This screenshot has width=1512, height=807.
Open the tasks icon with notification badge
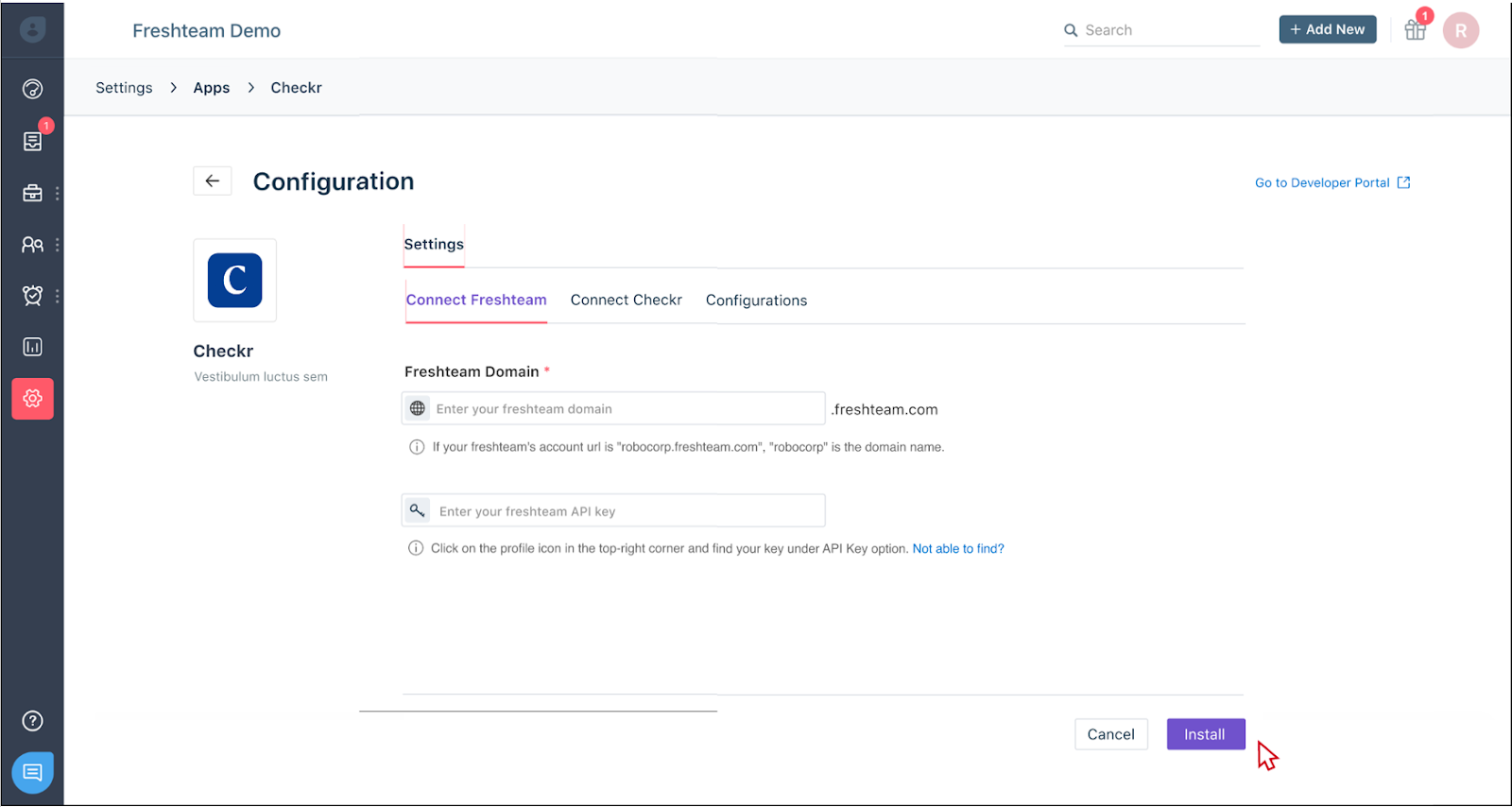pos(33,141)
